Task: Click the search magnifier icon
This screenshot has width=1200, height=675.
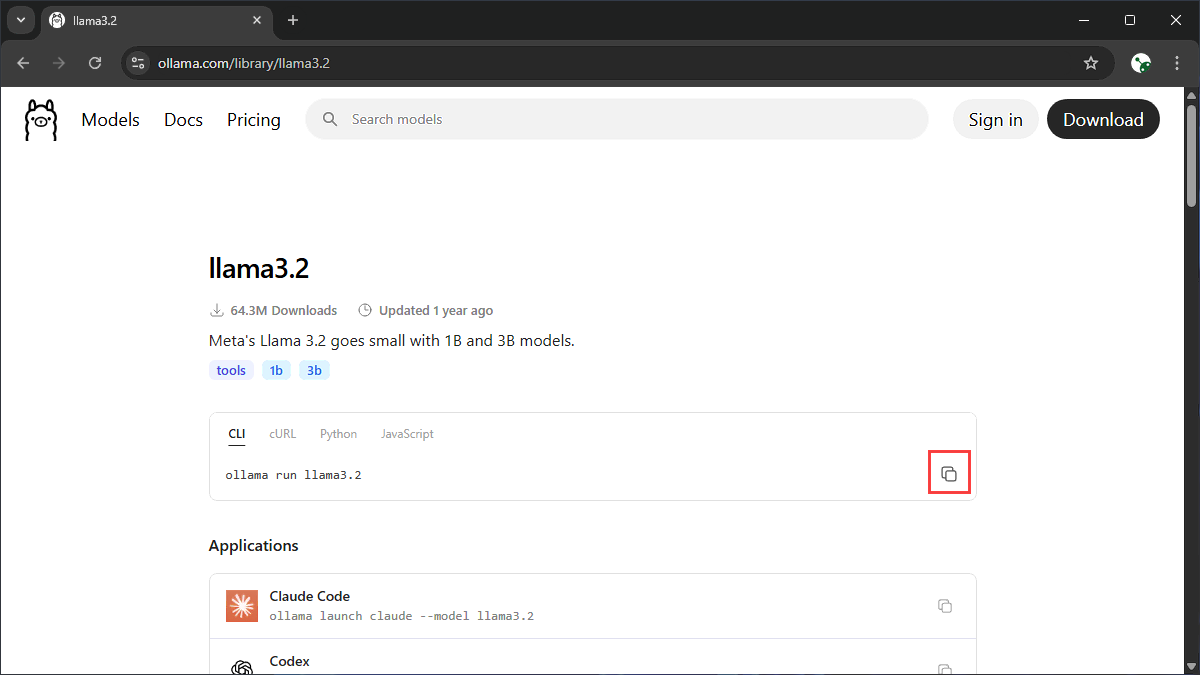Action: click(330, 119)
